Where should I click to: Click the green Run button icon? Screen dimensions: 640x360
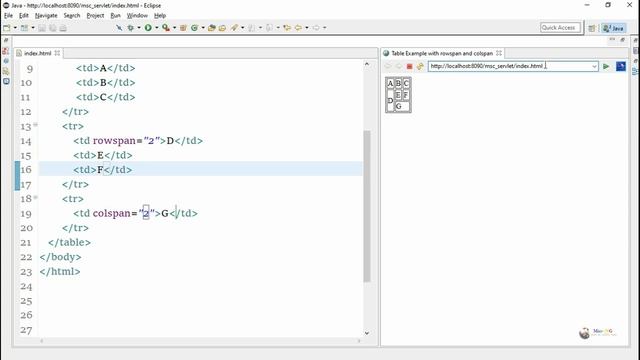point(148,28)
